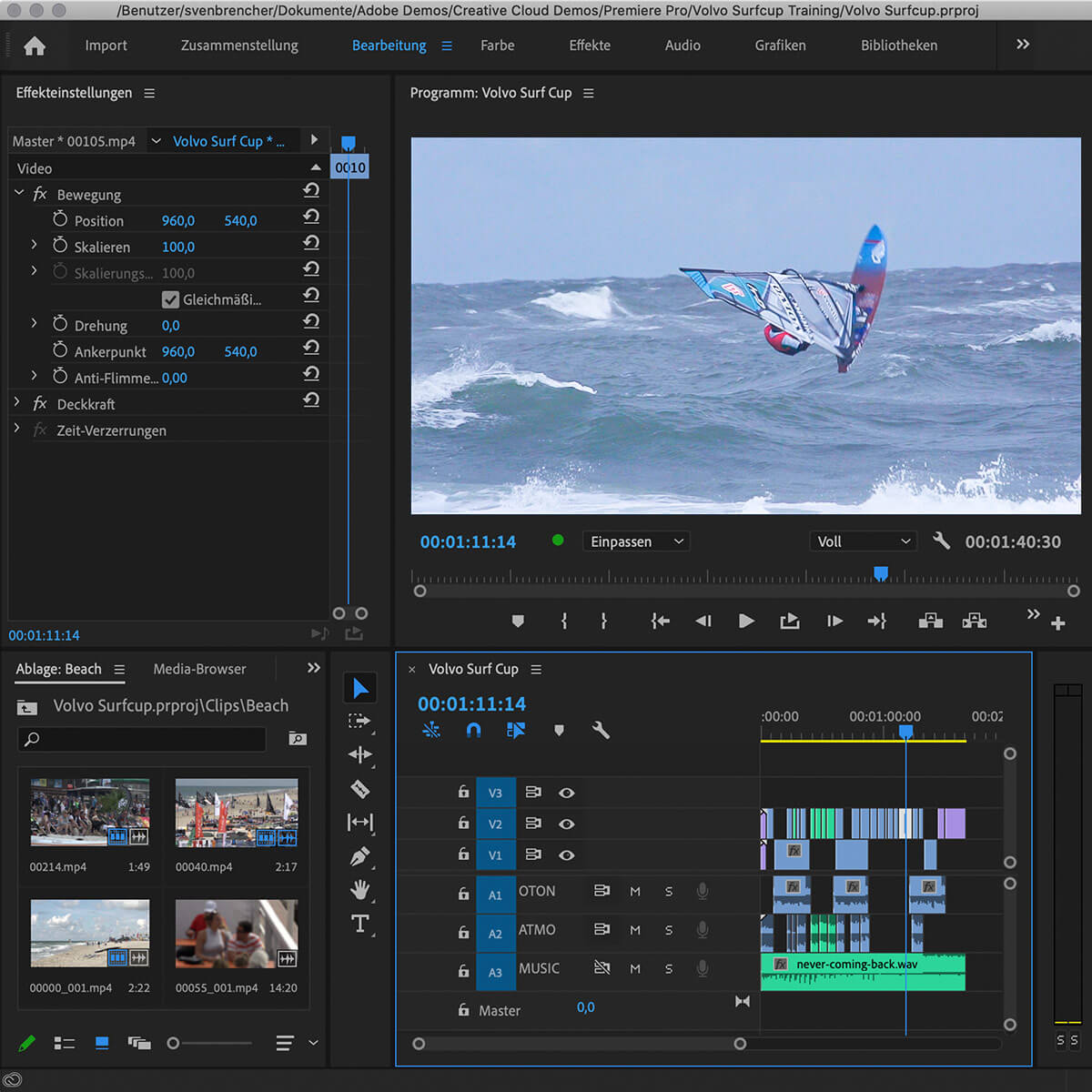Click the Mark Out bracket button
Image resolution: width=1092 pixels, height=1092 pixels.
click(603, 621)
